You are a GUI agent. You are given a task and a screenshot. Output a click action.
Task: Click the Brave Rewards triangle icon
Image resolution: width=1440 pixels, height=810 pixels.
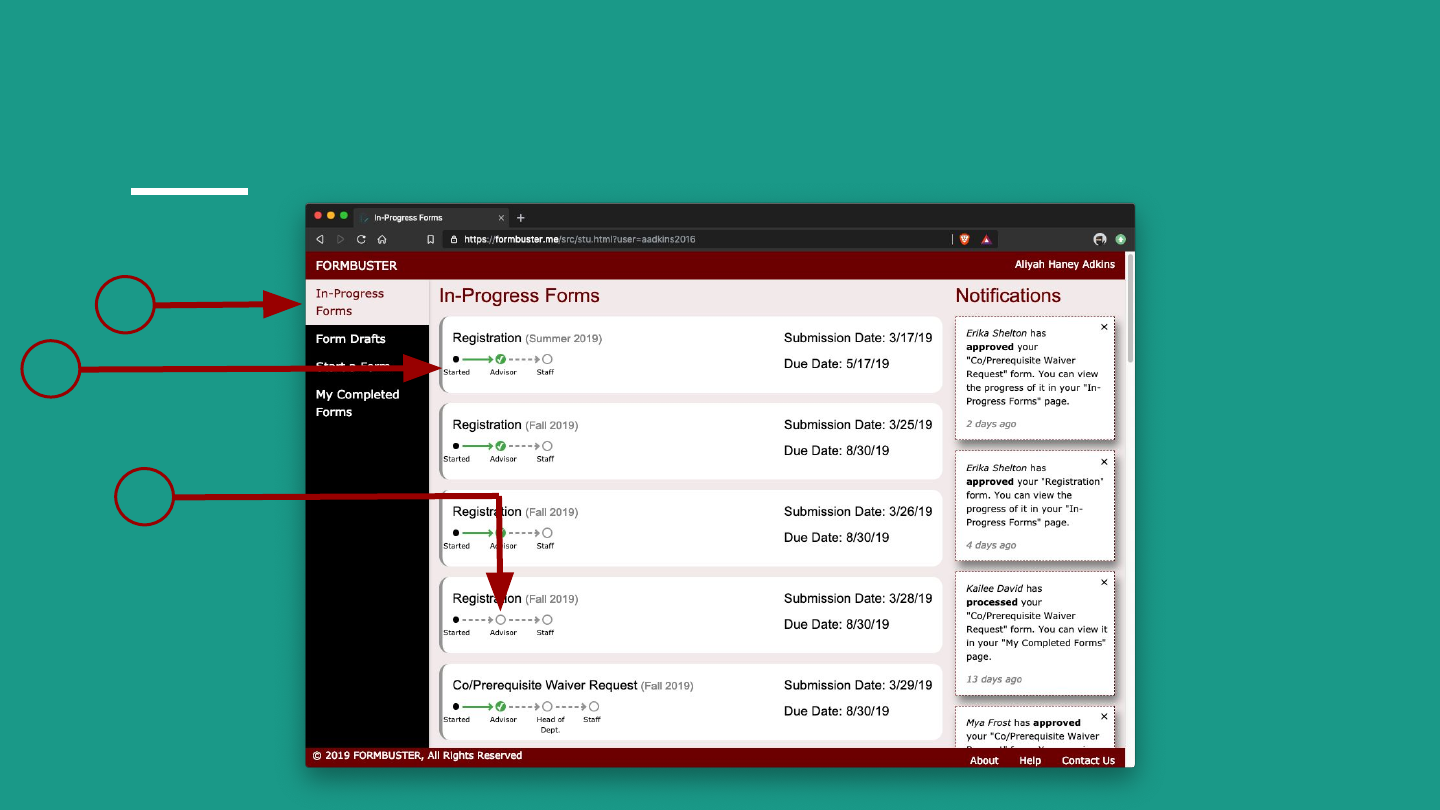coord(985,239)
